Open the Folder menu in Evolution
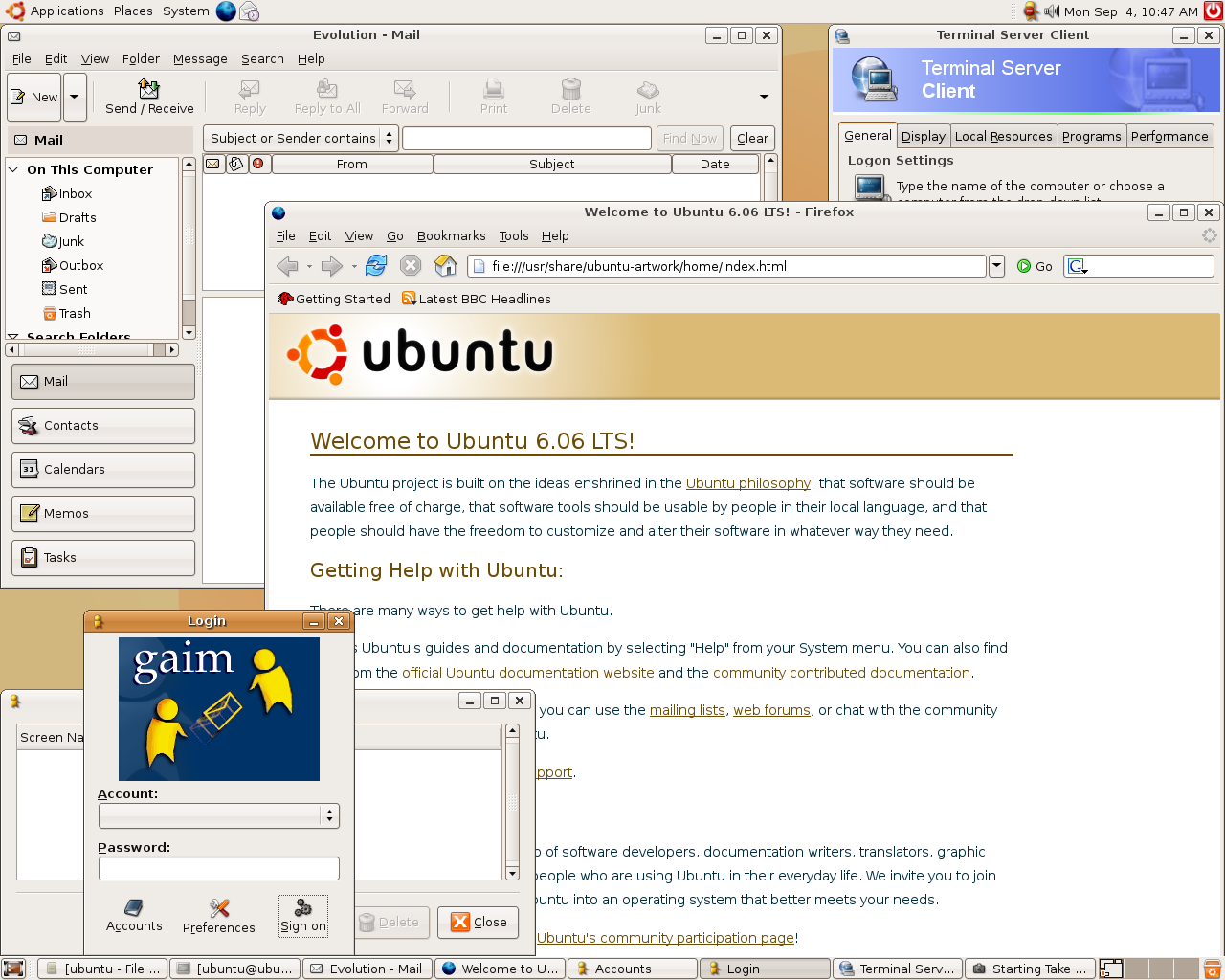Screen dimensions: 1225x980 [141, 58]
